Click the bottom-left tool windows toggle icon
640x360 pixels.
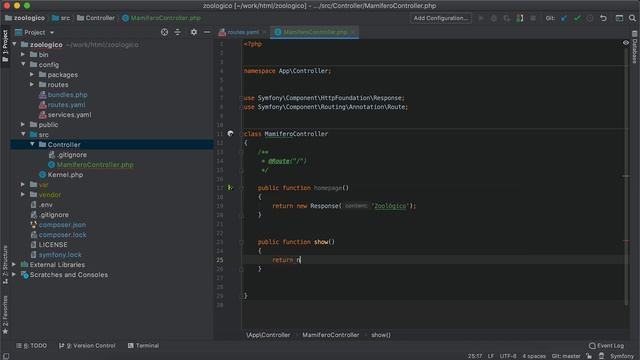5,356
